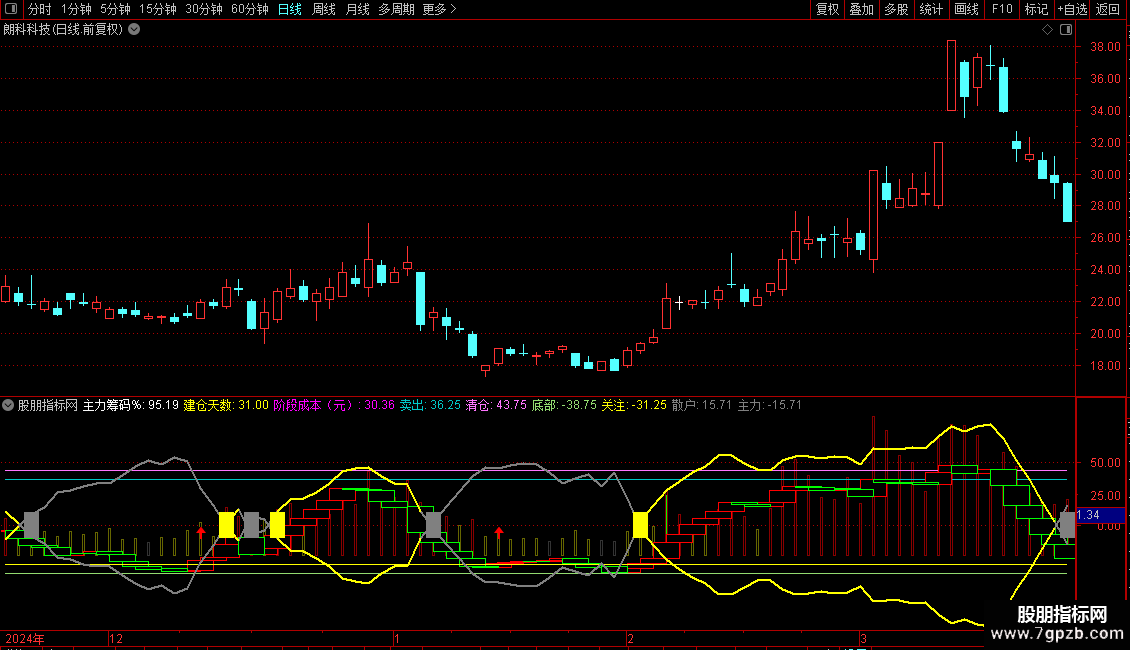
Task: Click the diamond icon above the price axis
Action: (x=1047, y=30)
